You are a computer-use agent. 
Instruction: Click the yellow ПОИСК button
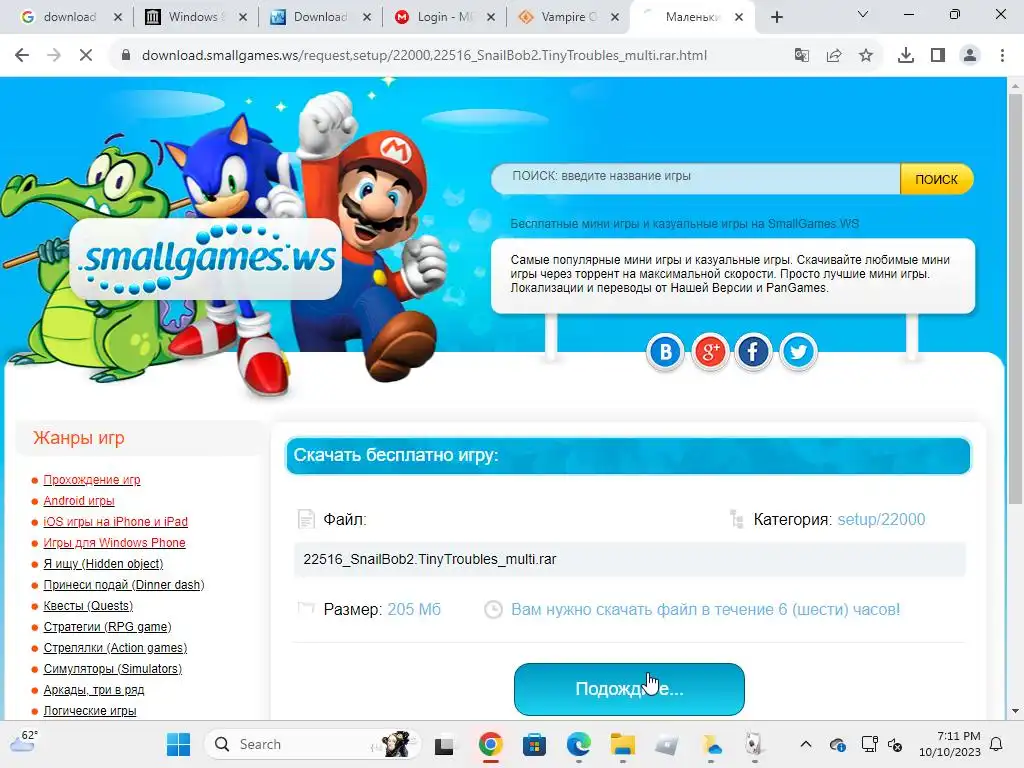(x=936, y=179)
